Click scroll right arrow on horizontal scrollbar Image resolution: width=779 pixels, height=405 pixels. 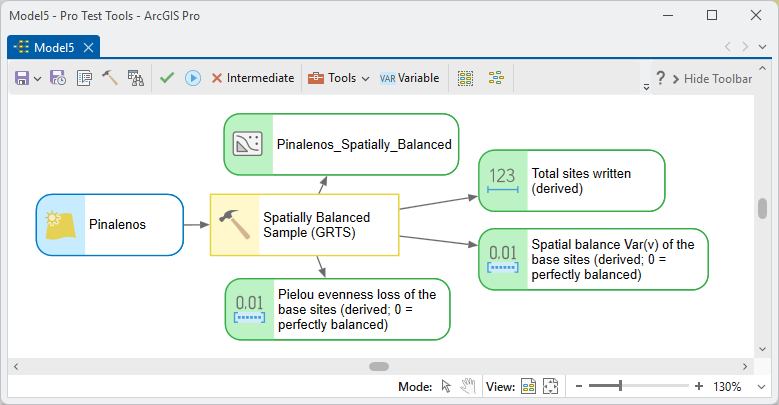pyautogui.click(x=745, y=367)
